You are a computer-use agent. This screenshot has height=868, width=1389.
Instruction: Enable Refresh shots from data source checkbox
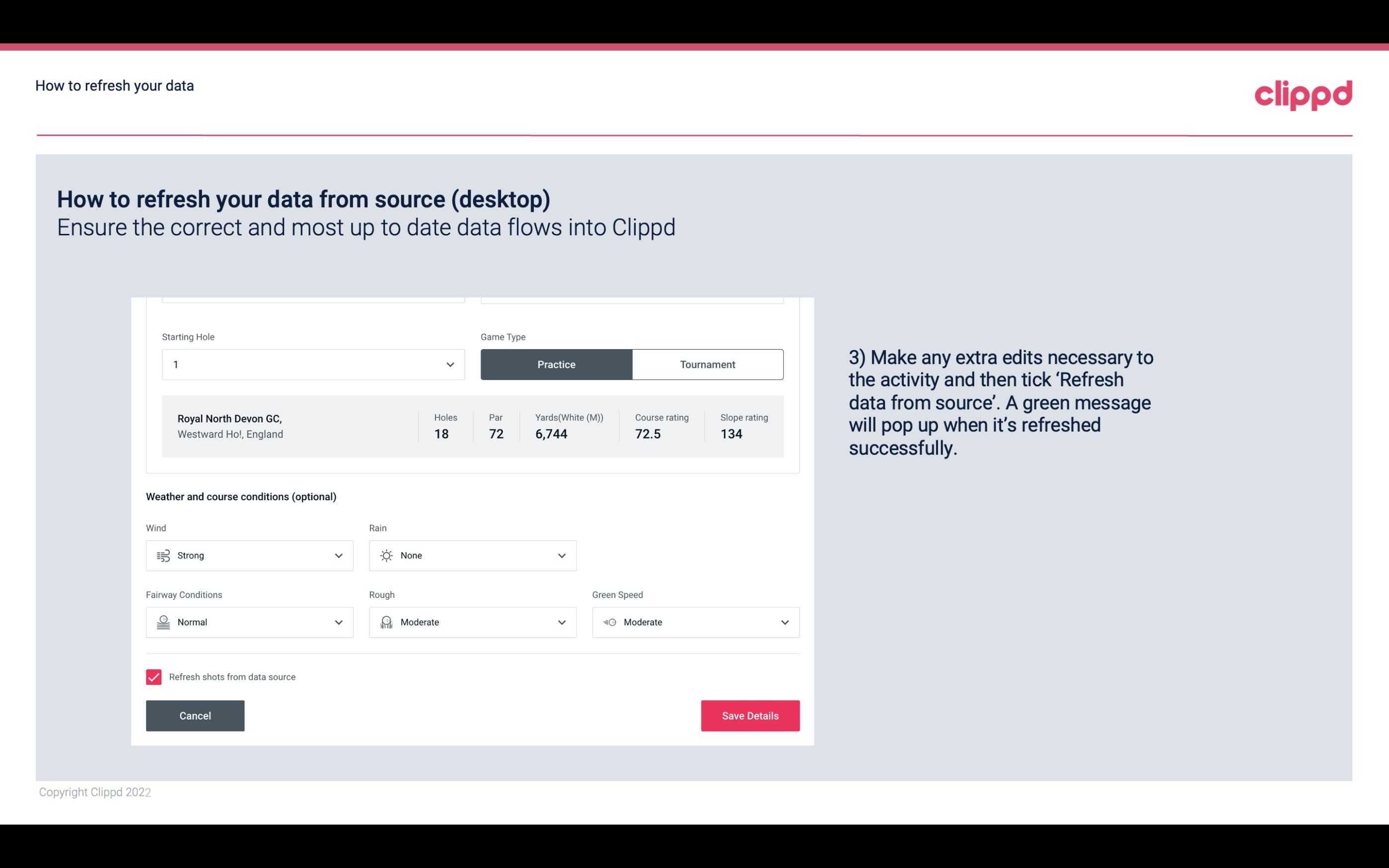coord(153,677)
